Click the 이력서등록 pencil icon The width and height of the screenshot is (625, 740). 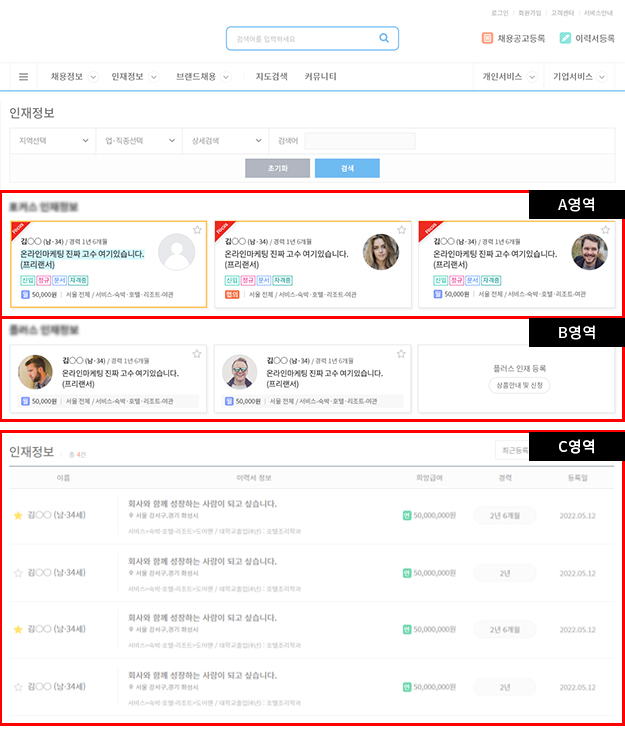tap(566, 39)
